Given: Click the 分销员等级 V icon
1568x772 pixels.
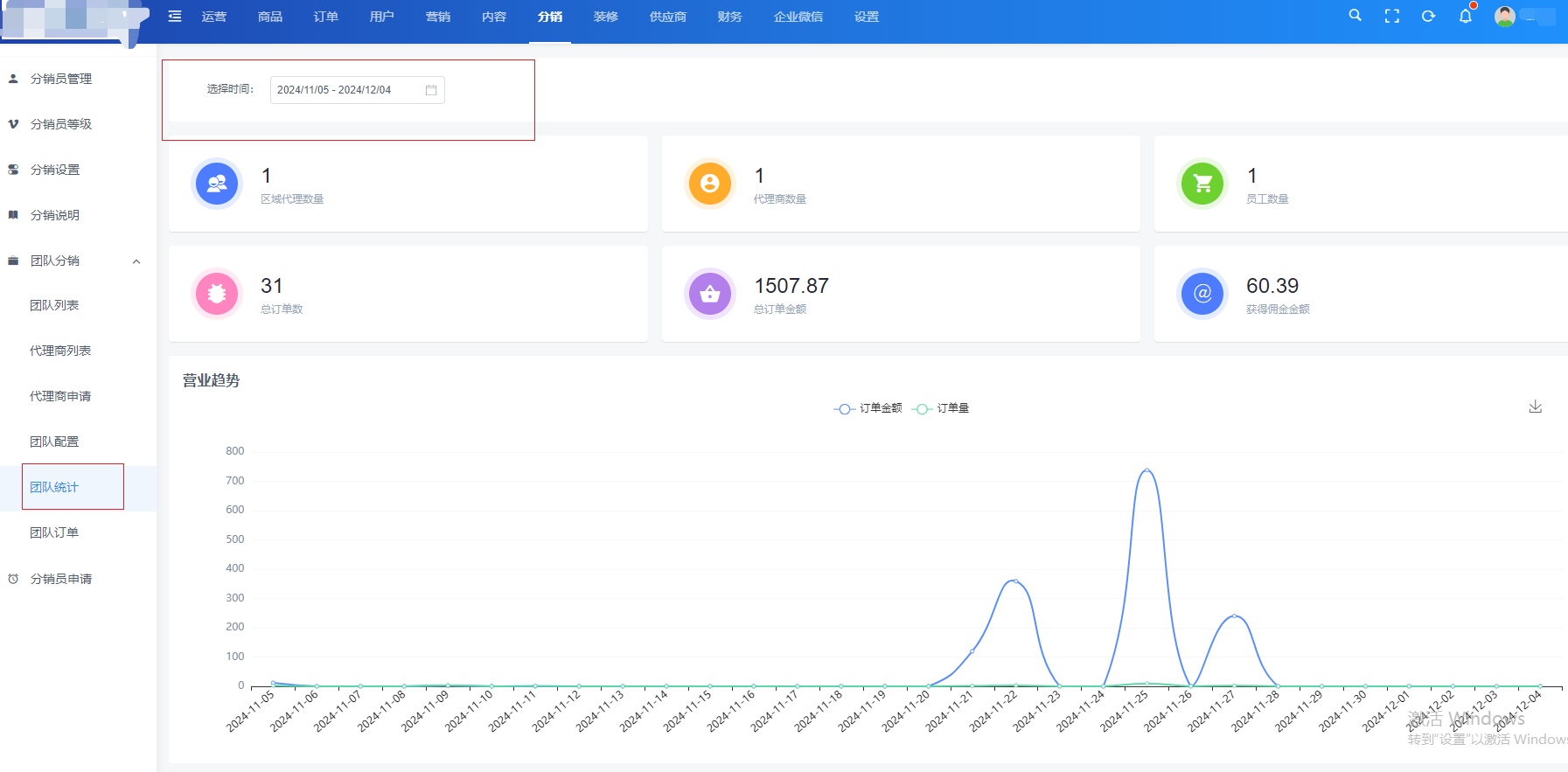Looking at the screenshot, I should [13, 124].
